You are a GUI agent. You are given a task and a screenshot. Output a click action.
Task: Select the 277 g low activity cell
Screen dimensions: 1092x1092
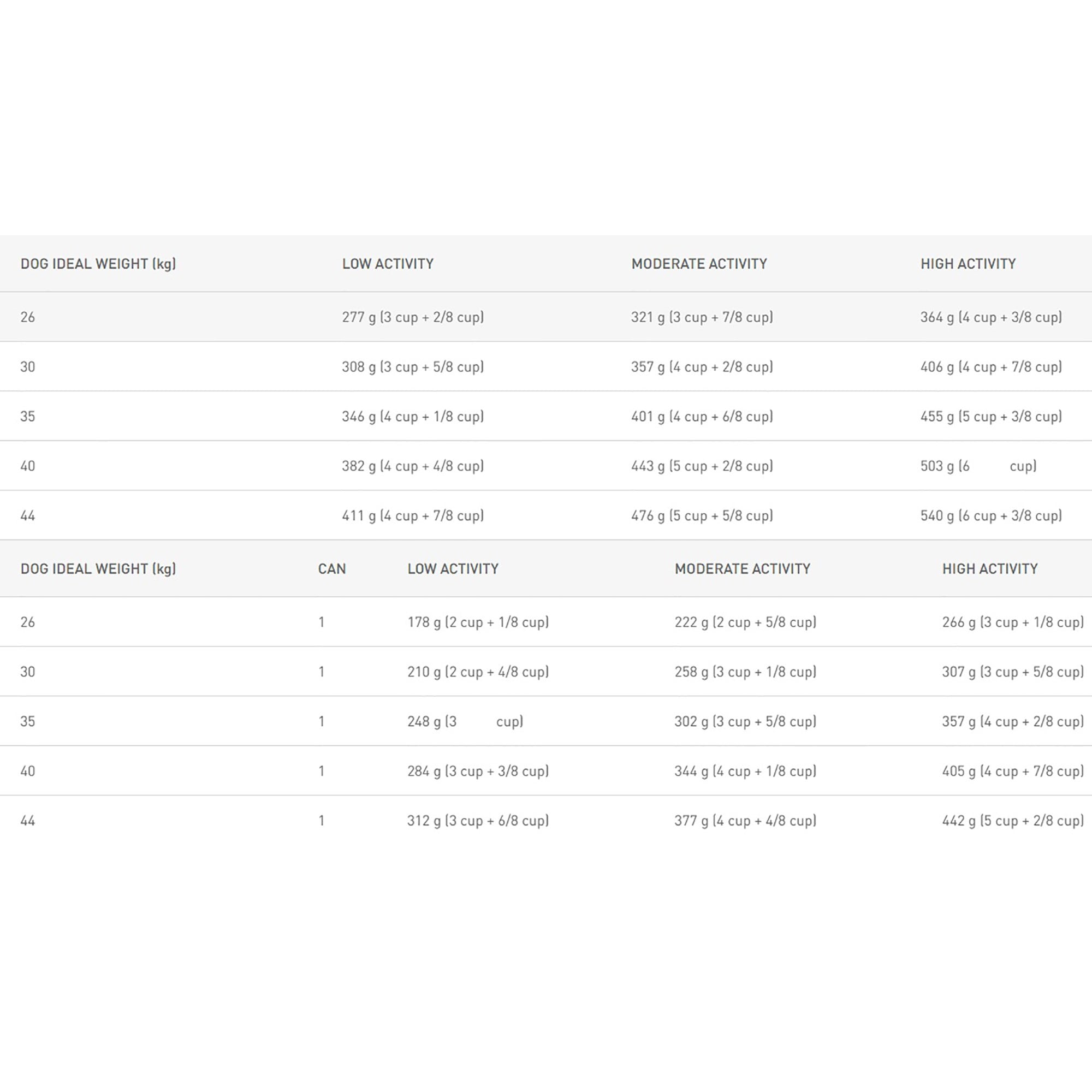point(413,317)
